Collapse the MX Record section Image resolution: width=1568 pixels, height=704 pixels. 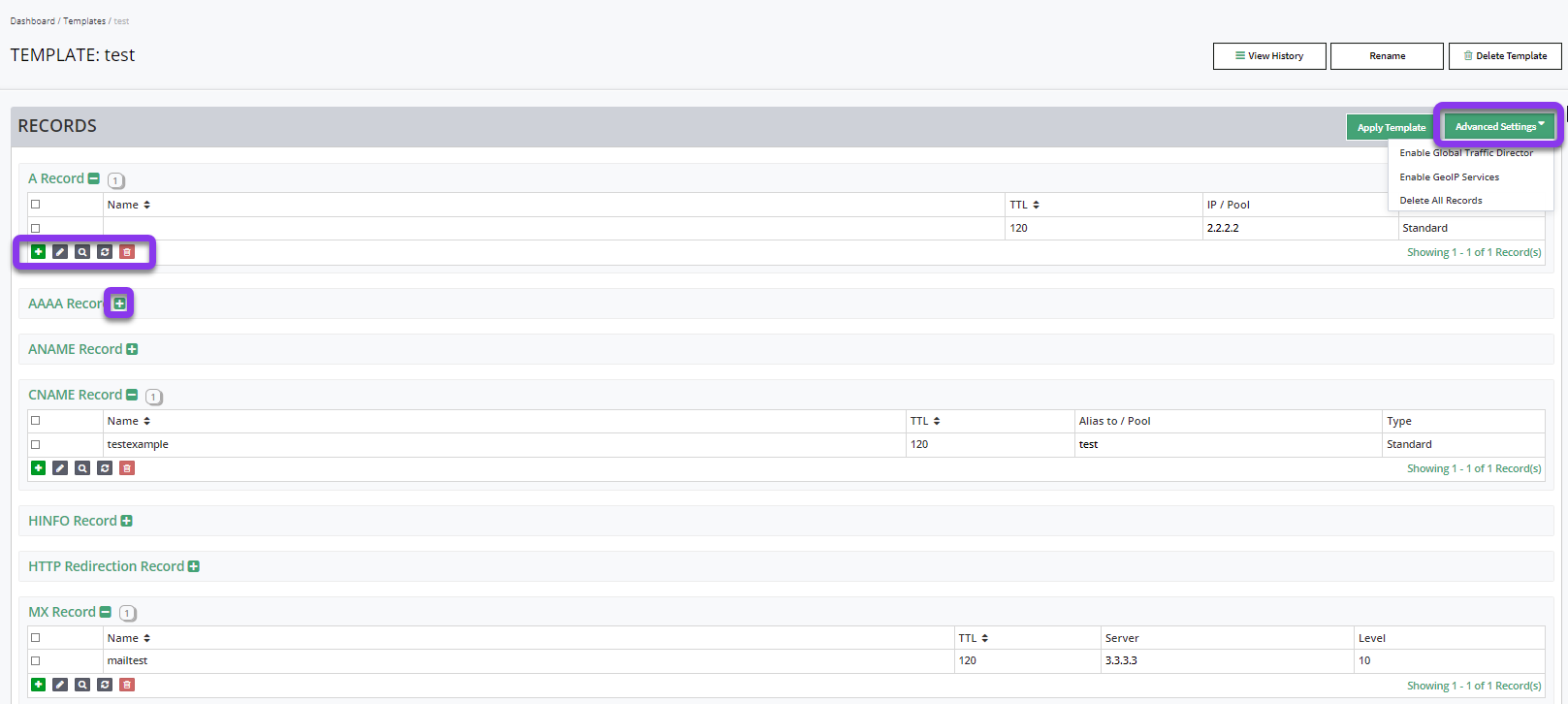pos(106,612)
